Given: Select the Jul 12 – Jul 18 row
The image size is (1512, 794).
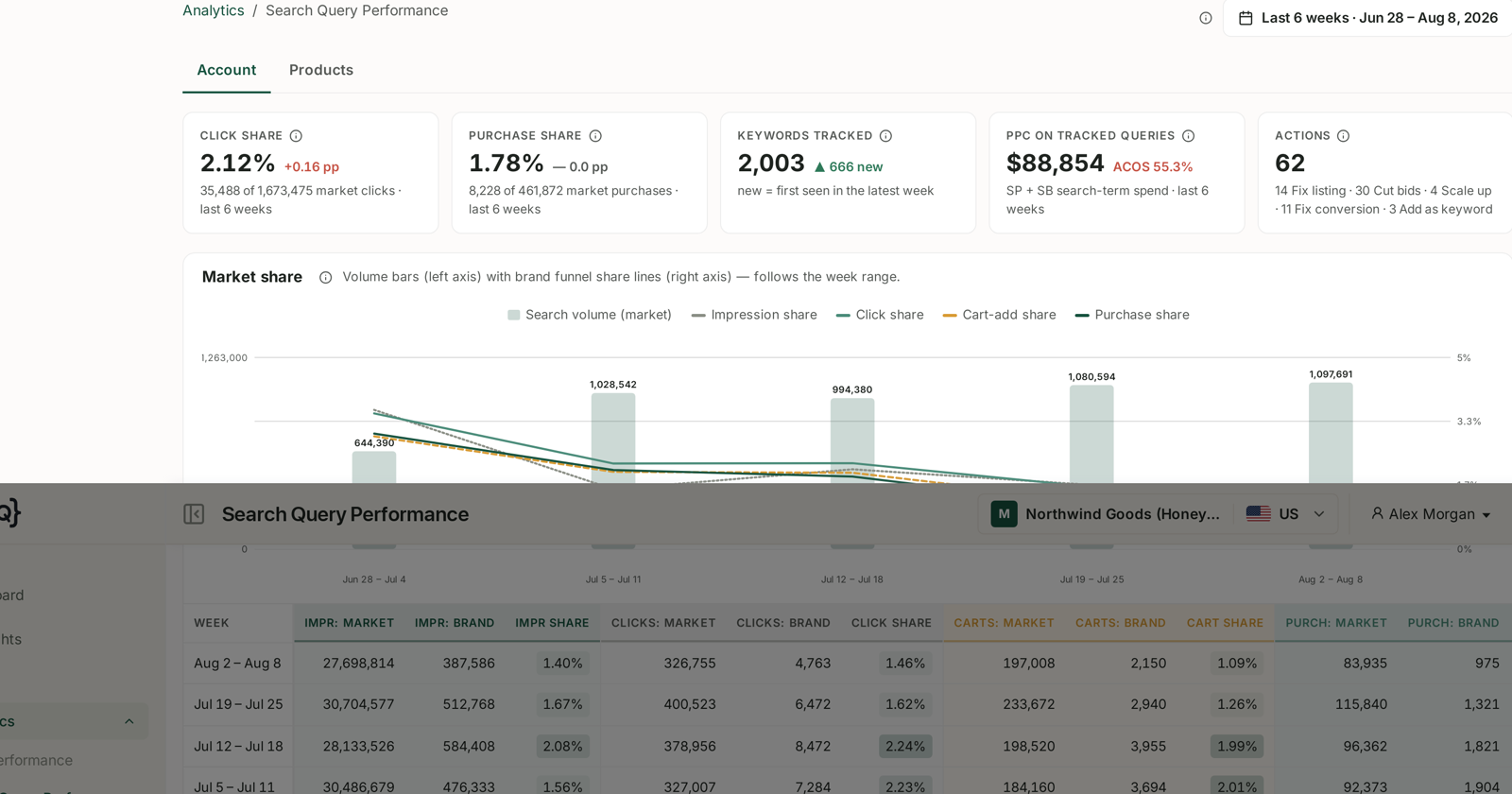Looking at the screenshot, I should (848, 746).
